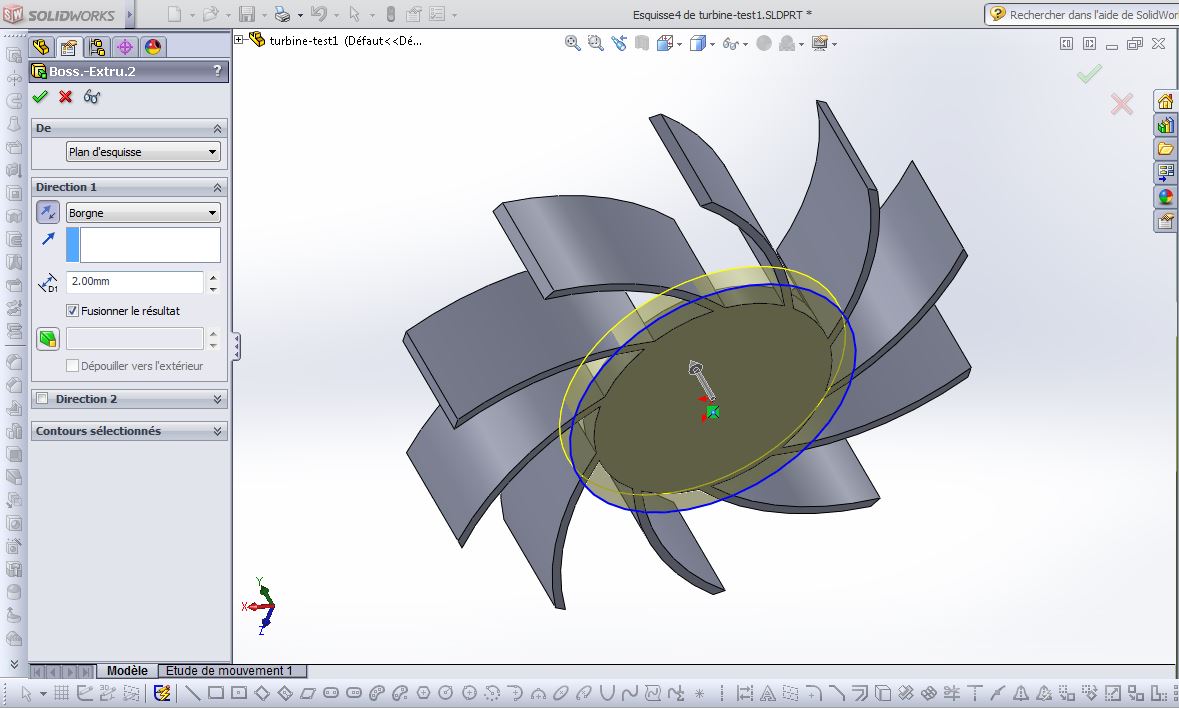Select the Parallelogram sketch tool
This screenshot has width=1179, height=709.
tap(308, 692)
